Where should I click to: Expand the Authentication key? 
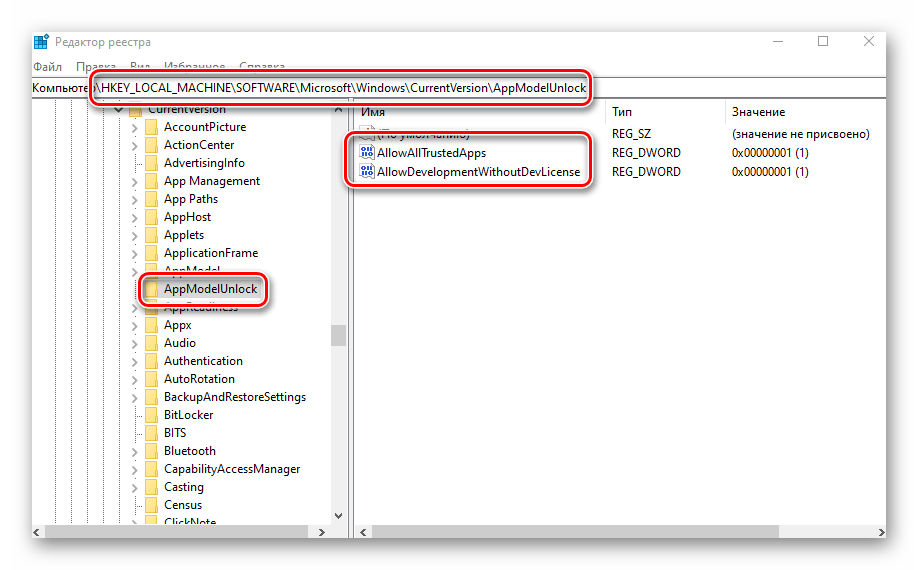[135, 361]
